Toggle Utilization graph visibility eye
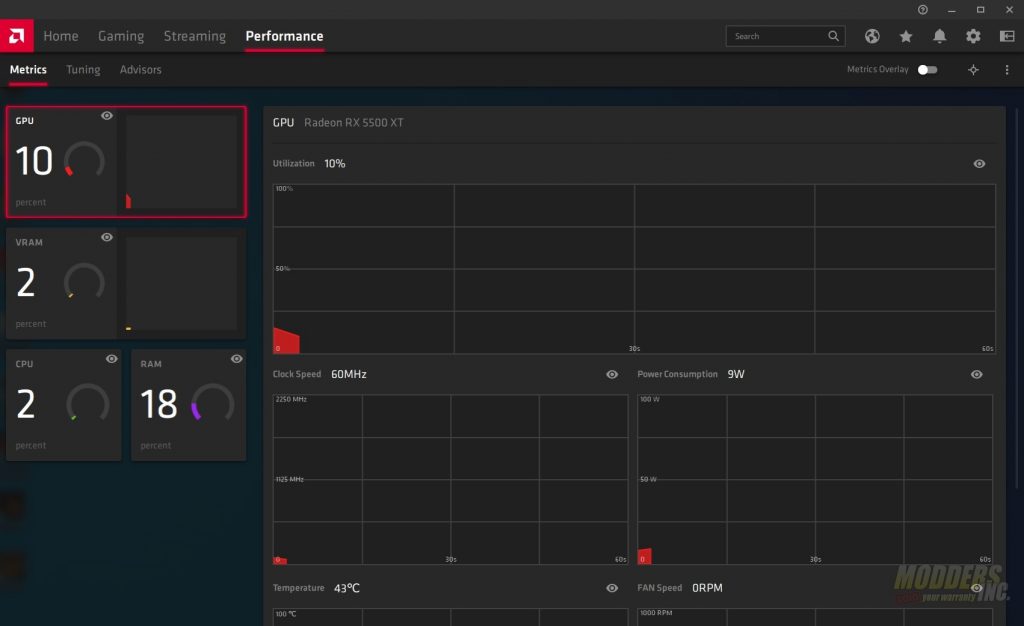 coord(979,164)
